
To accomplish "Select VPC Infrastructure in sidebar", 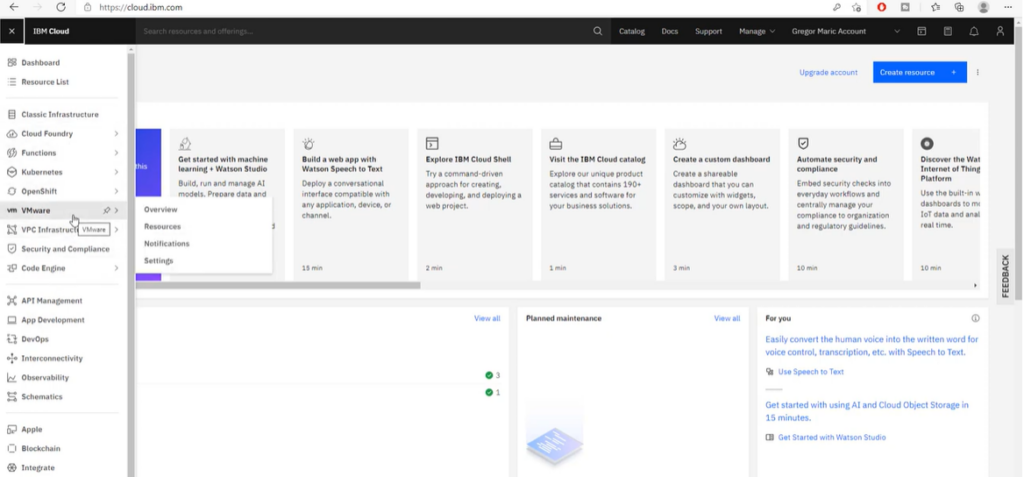I will [49, 230].
